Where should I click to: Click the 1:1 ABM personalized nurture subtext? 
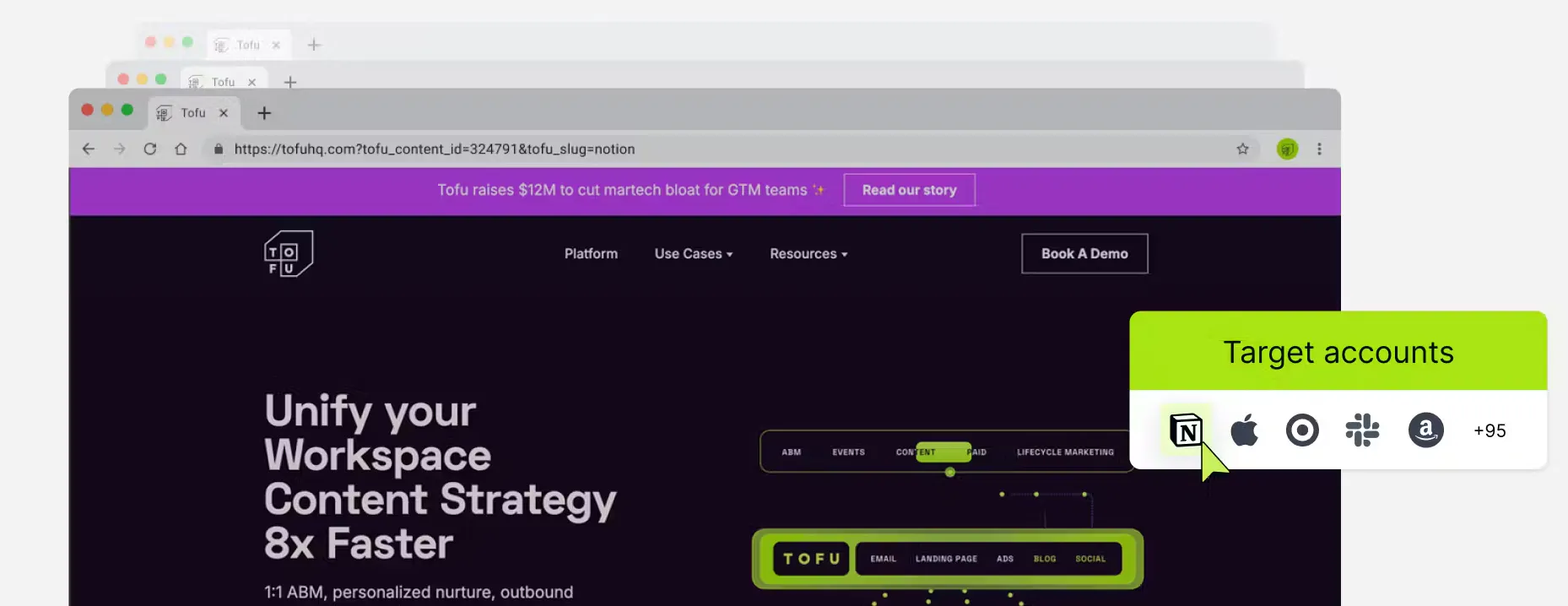[419, 592]
